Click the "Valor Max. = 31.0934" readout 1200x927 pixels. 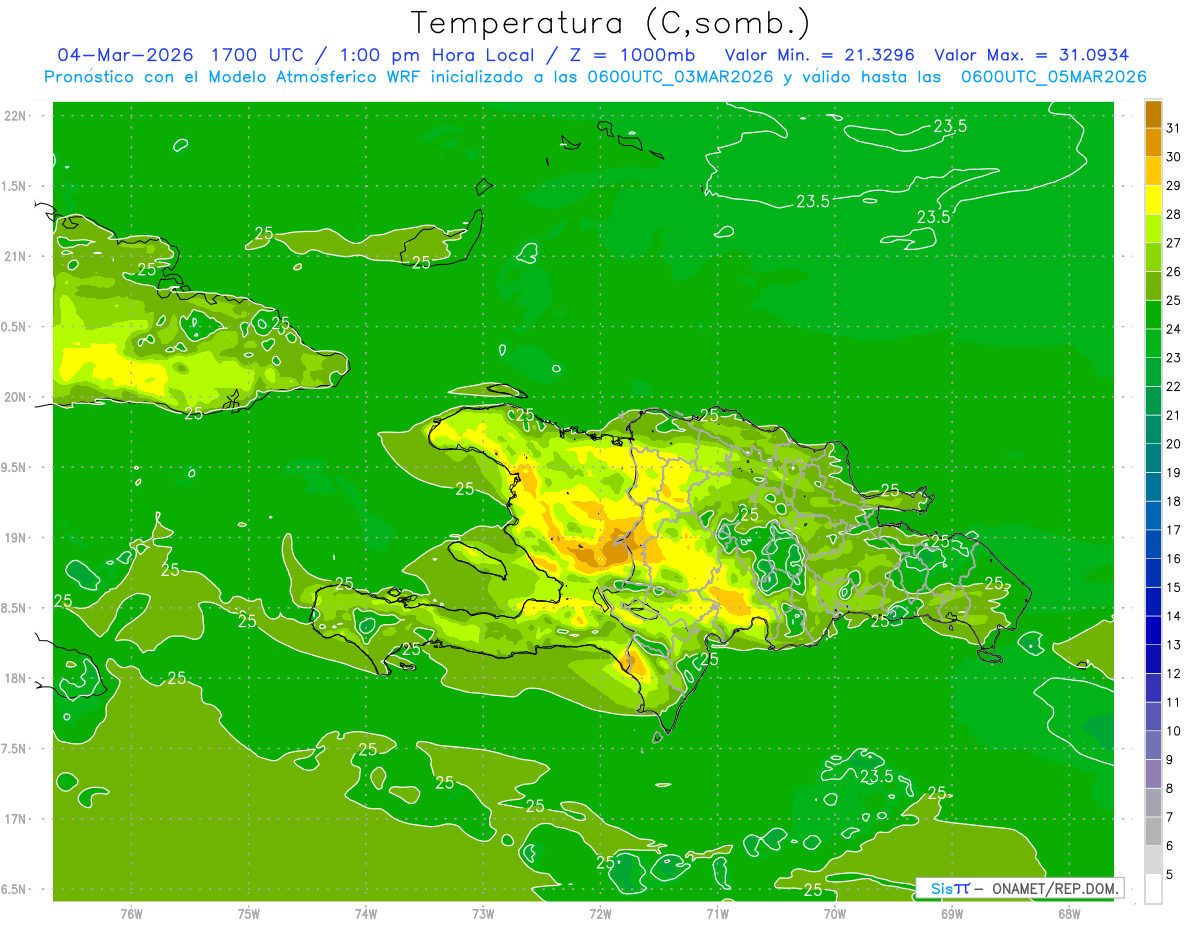1032,55
